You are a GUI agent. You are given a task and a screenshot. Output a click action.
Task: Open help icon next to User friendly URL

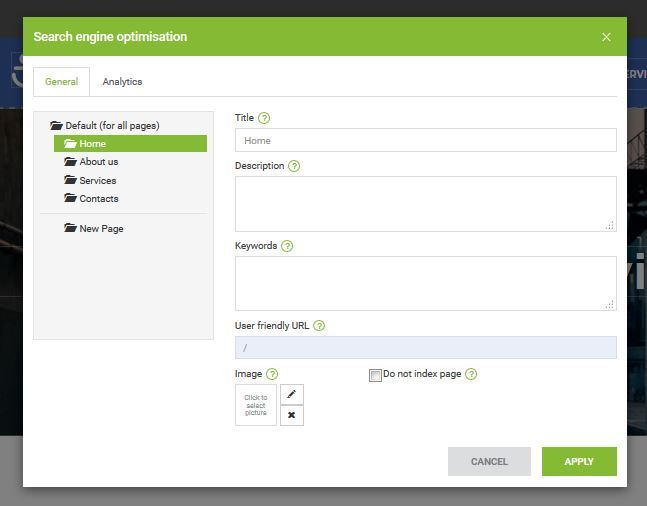(x=319, y=326)
